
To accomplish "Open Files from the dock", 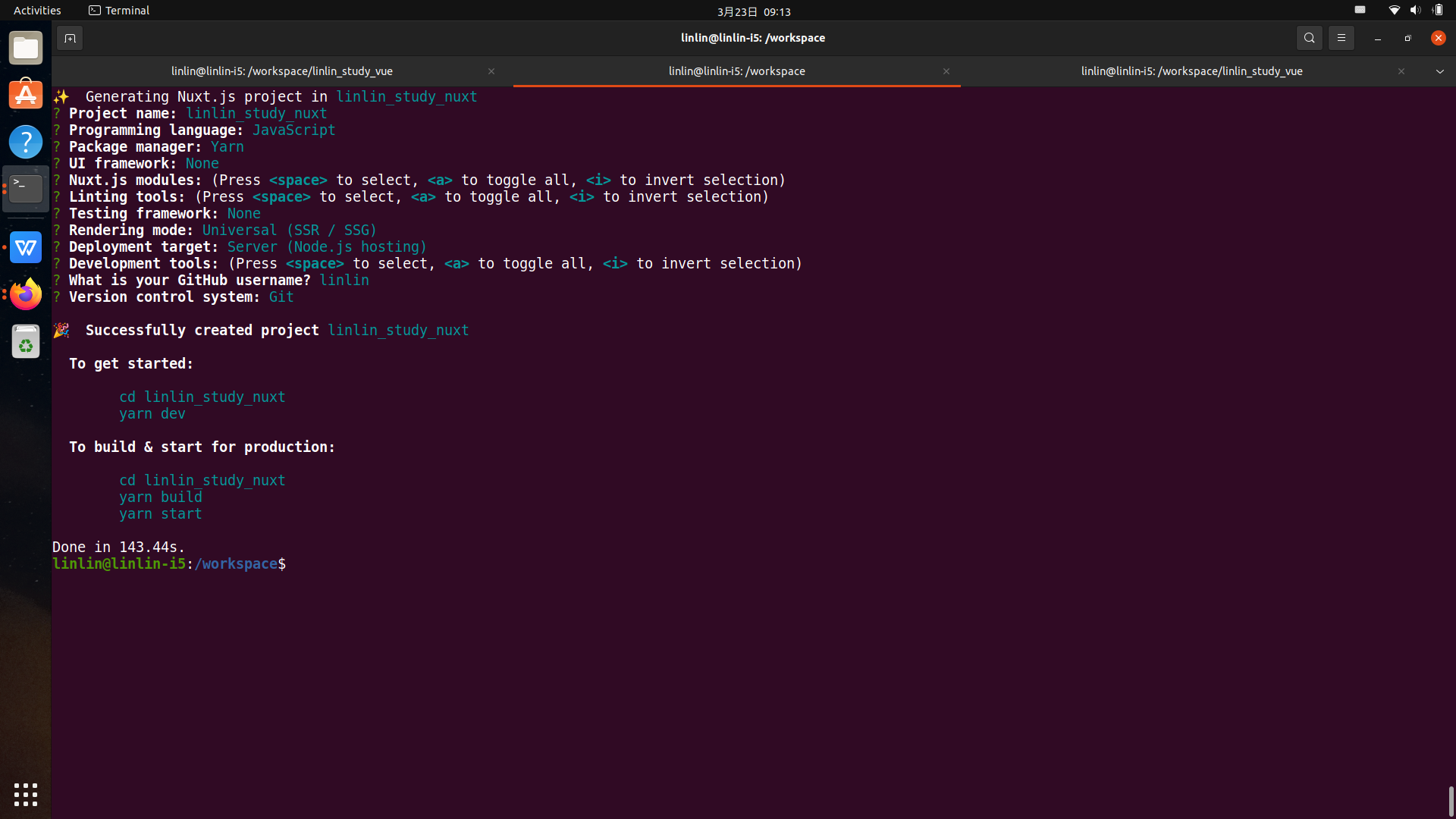I will [x=26, y=49].
